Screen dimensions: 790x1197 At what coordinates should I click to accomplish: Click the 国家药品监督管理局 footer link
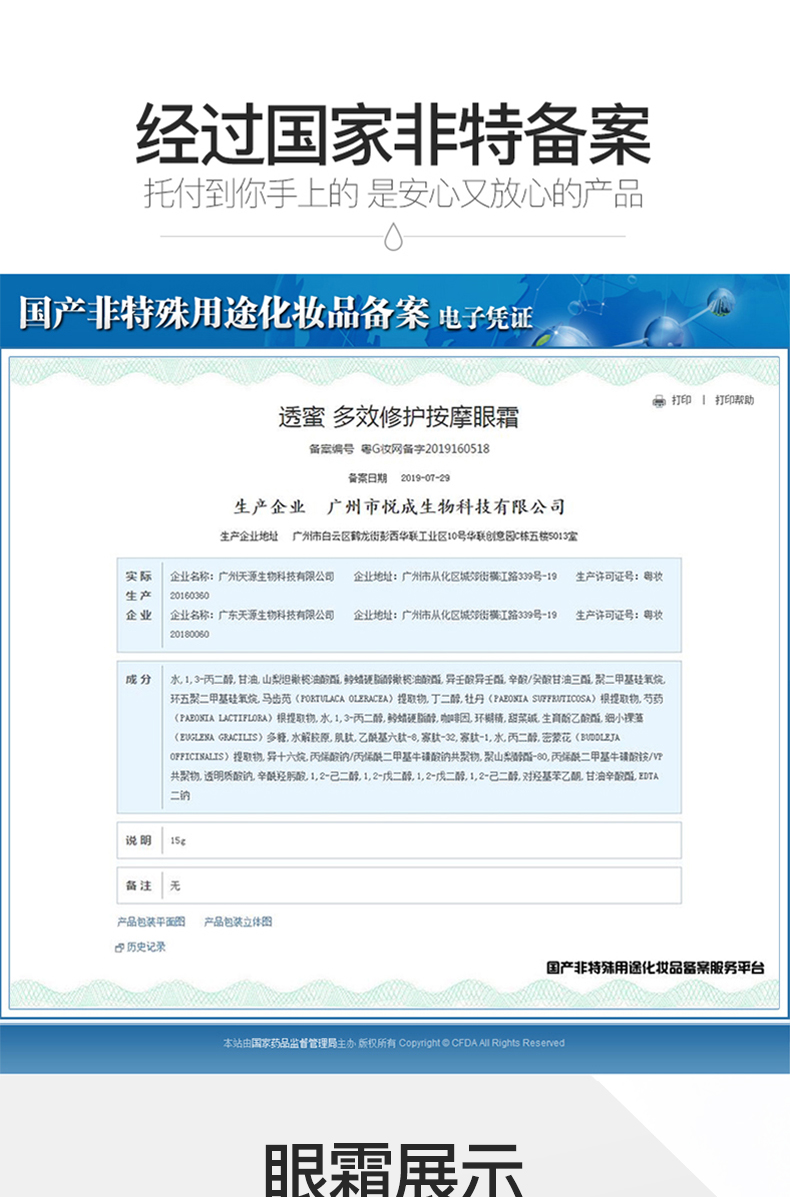click(x=294, y=1043)
